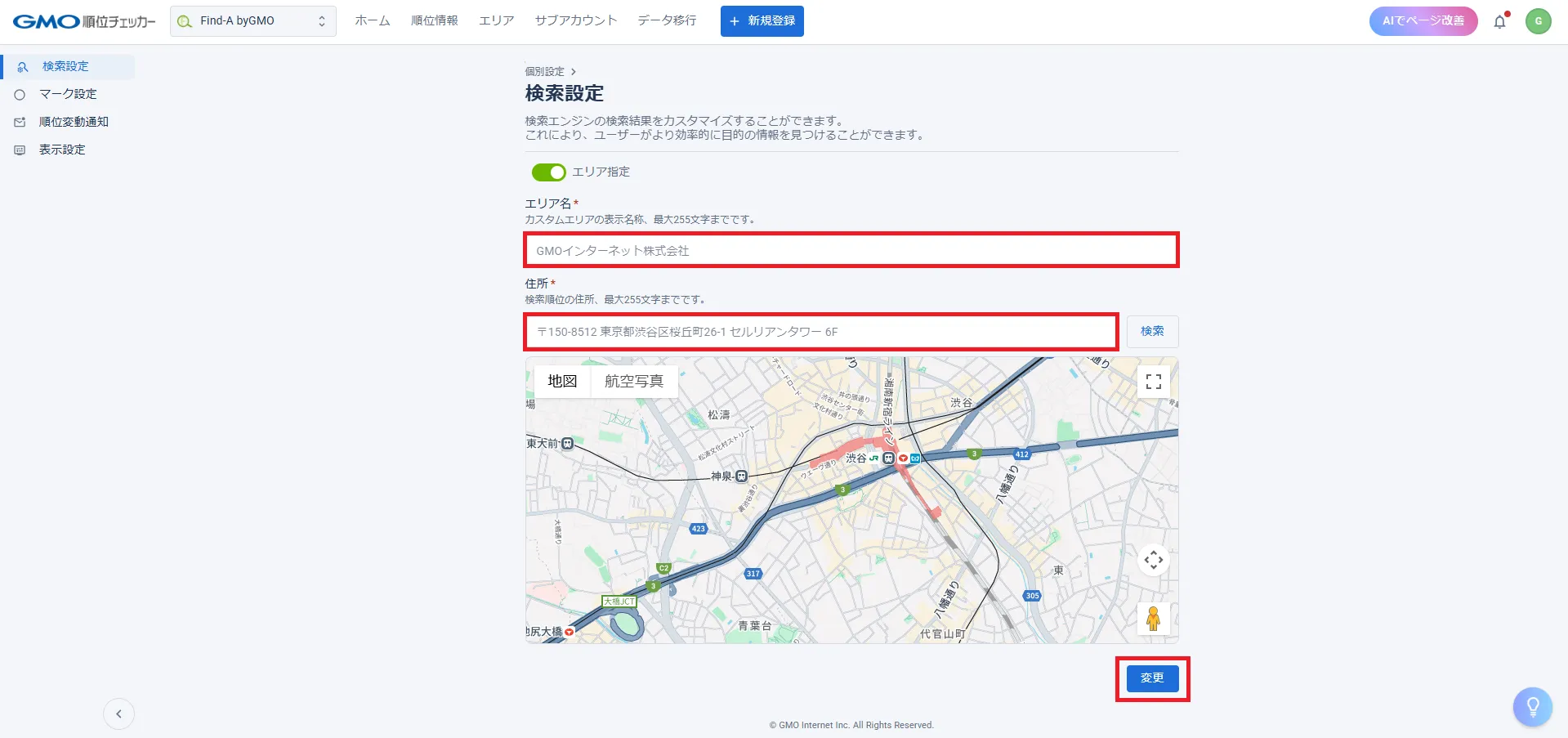Open the データ移行 menu item
Viewport: 1568px width, 738px height.
tap(668, 20)
